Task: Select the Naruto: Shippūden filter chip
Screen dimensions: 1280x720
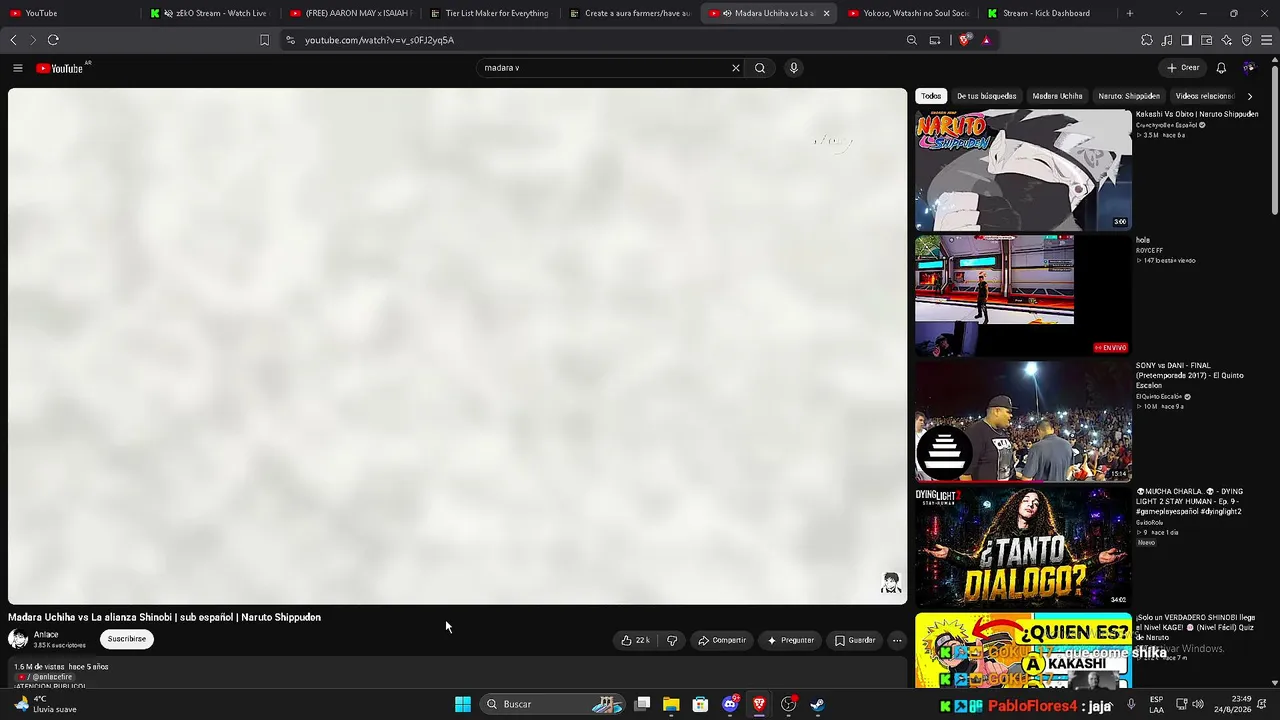Action: [x=1129, y=96]
